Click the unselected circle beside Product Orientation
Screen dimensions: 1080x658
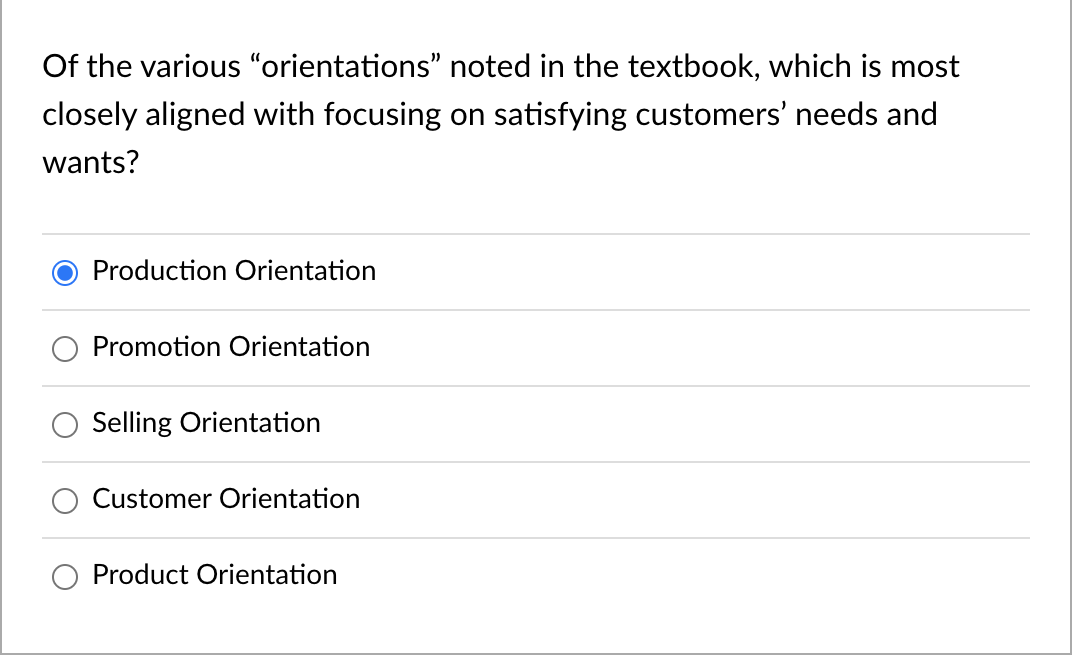pyautogui.click(x=64, y=576)
